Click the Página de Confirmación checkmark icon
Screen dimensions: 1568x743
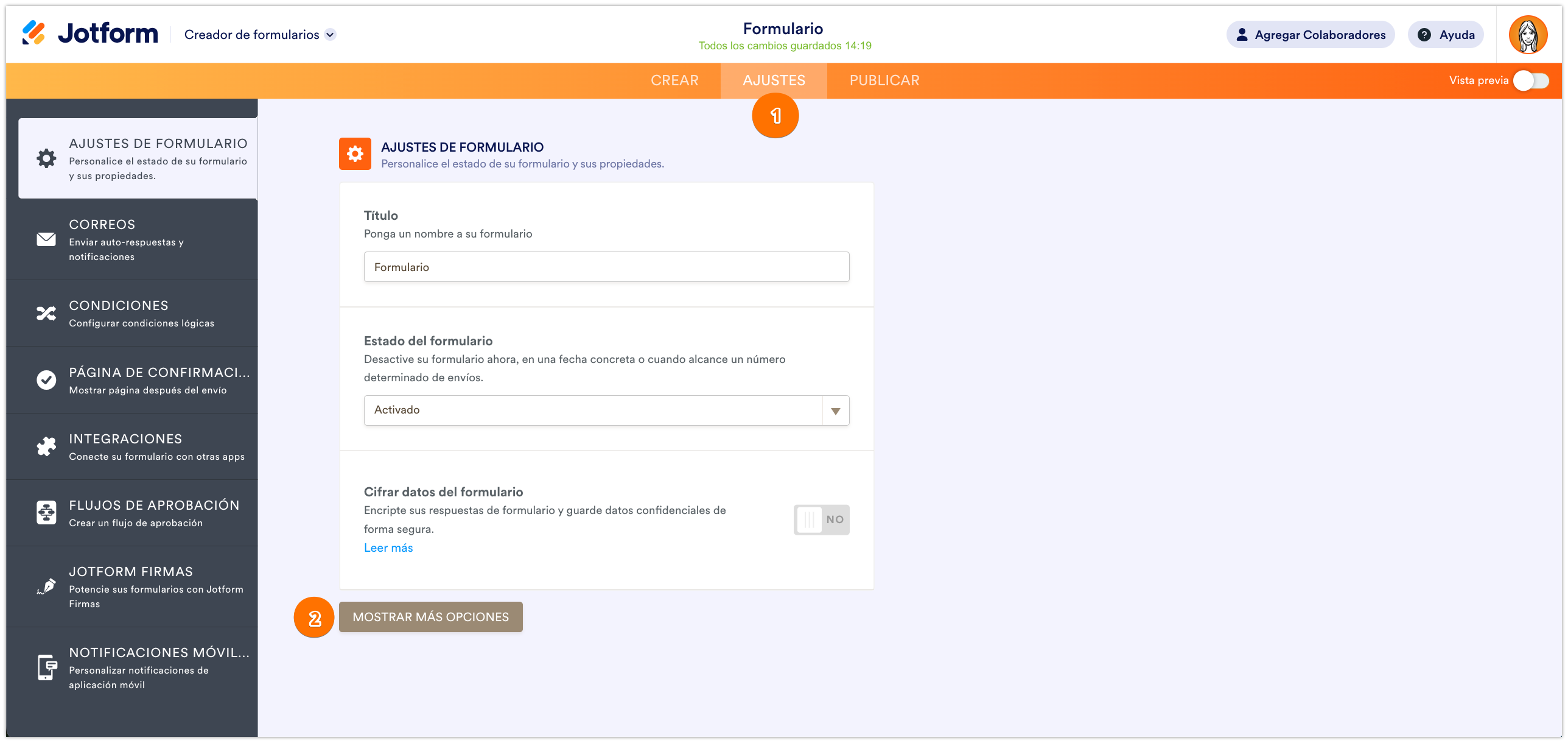point(46,380)
